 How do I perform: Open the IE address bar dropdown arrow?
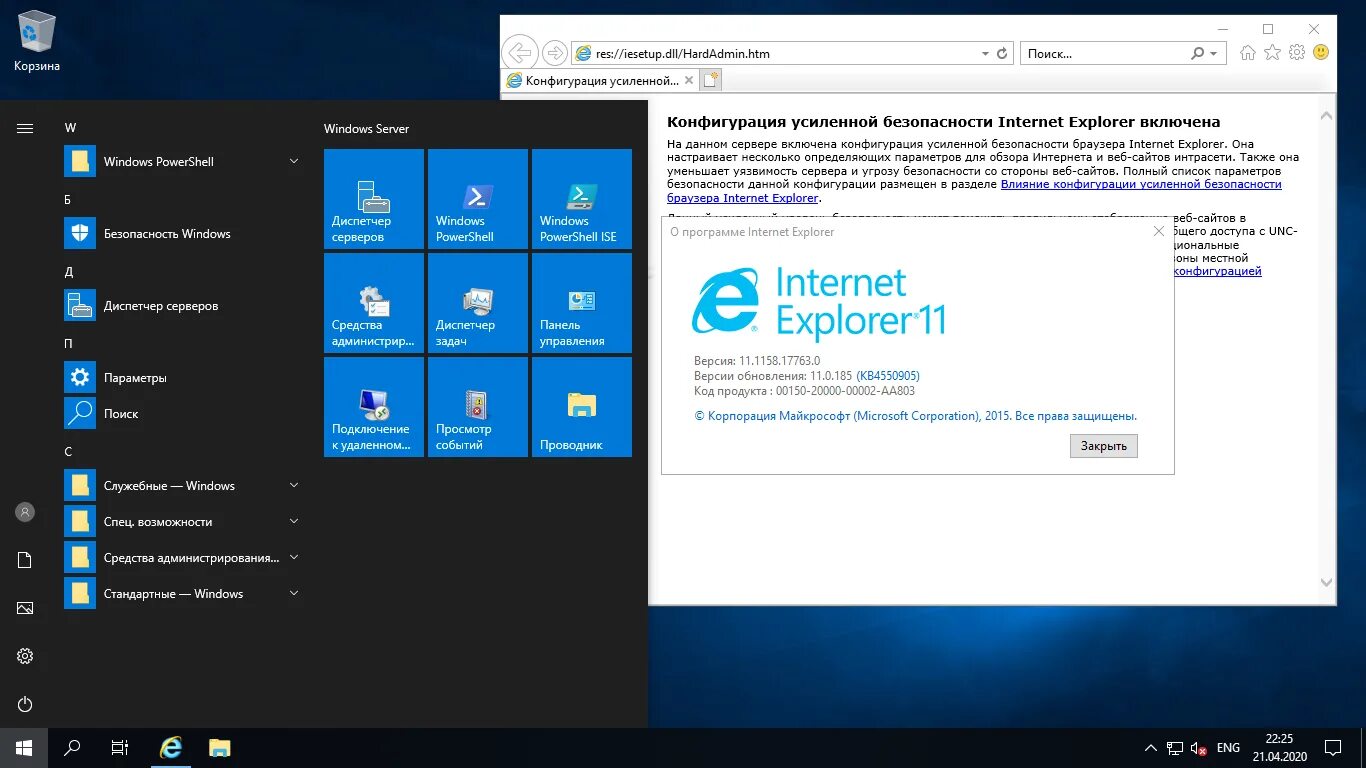pos(985,54)
